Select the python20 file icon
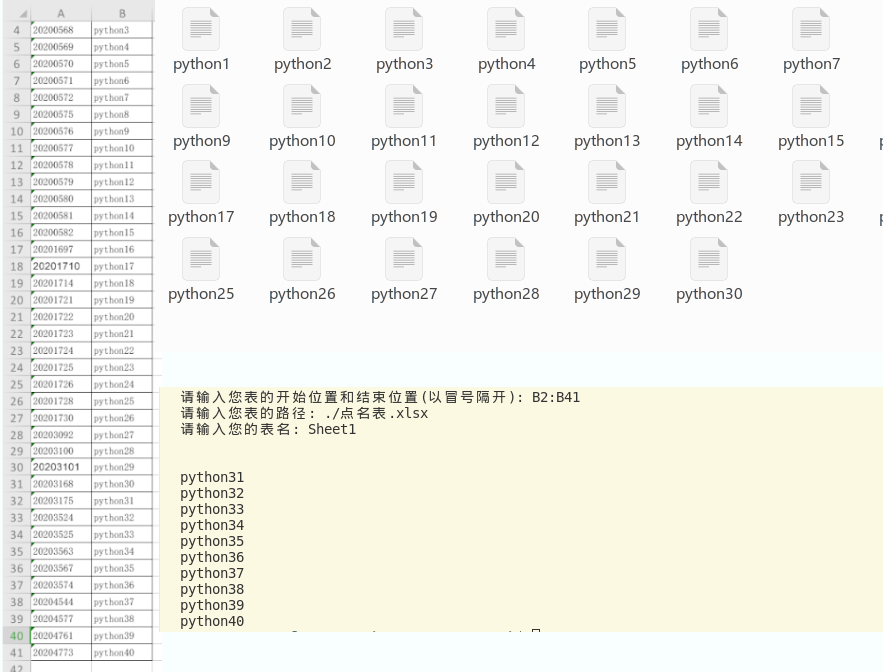Screen dimensions: 883x672 point(506,183)
